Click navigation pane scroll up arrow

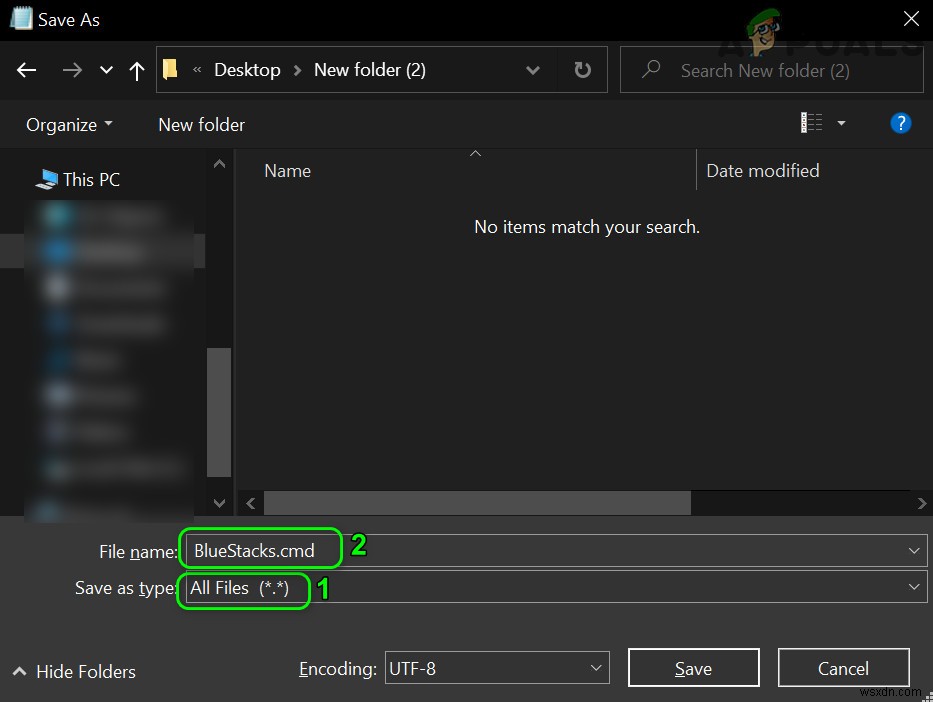[x=219, y=164]
